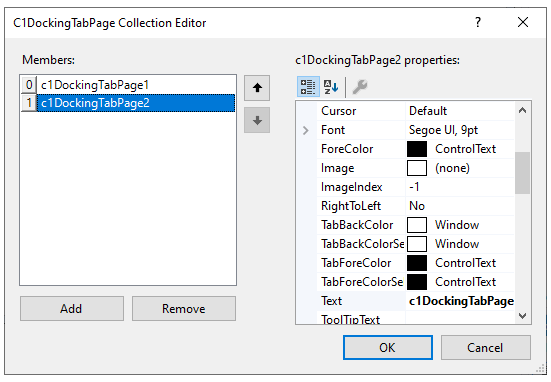
Task: Open Property Pages wrench icon
Action: [x=359, y=87]
